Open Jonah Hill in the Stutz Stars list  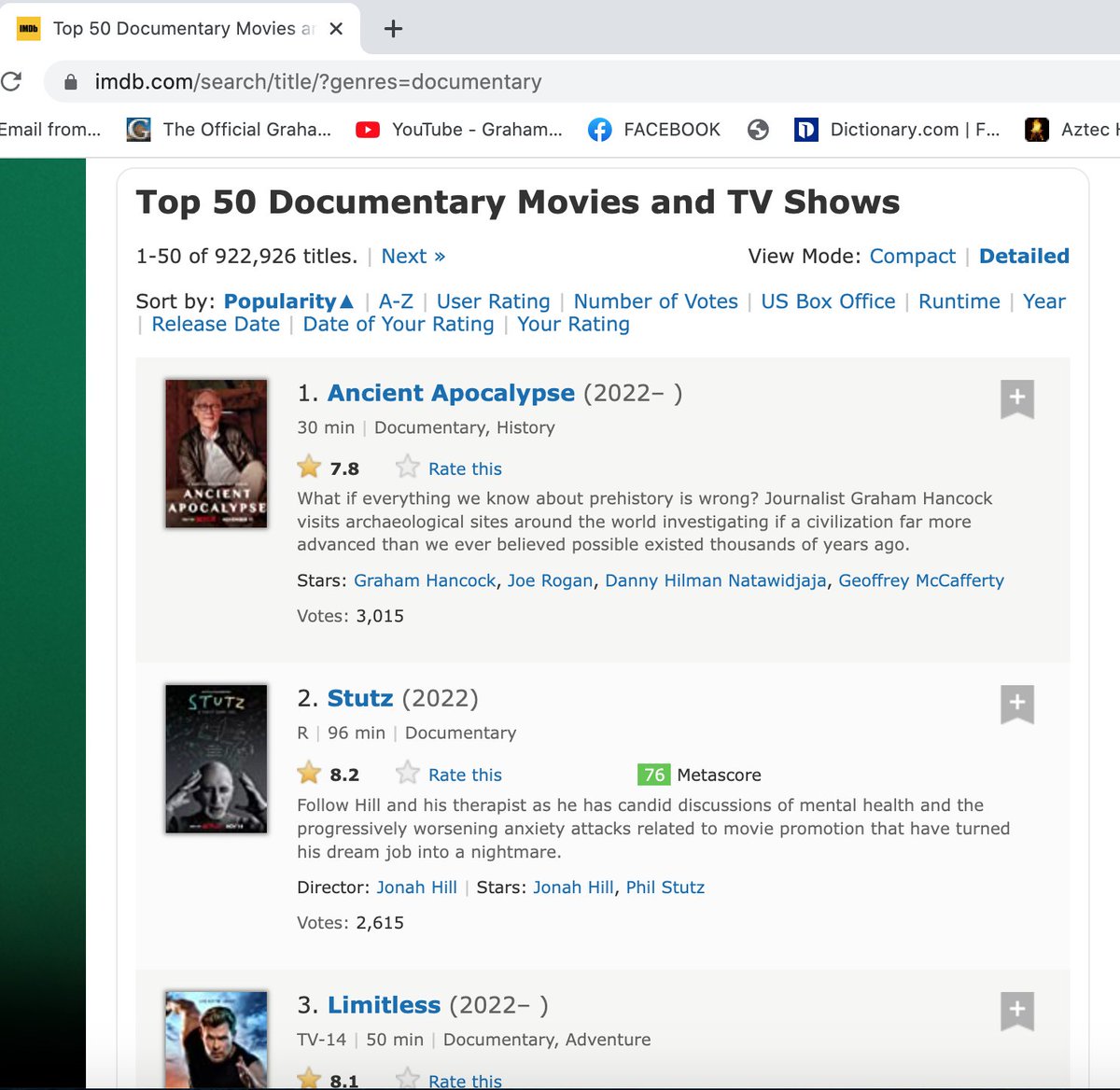573,887
